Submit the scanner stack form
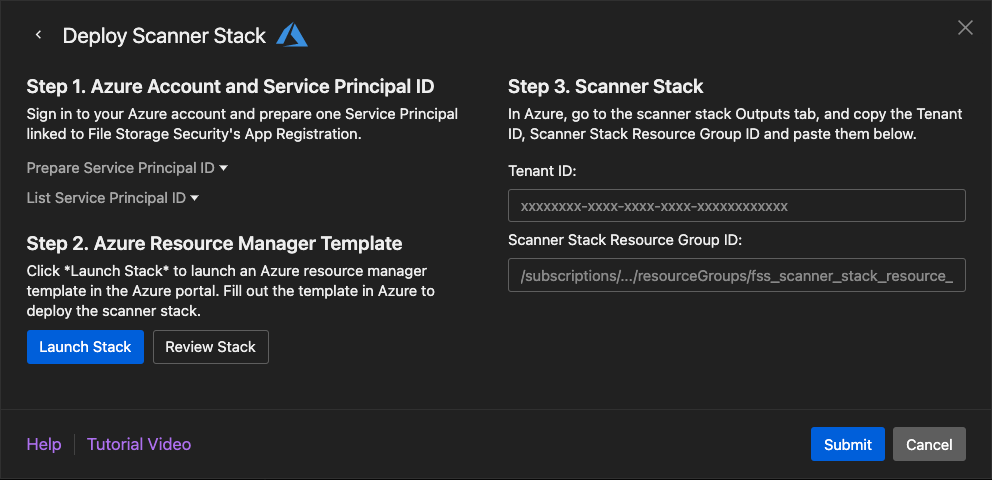 [x=848, y=444]
